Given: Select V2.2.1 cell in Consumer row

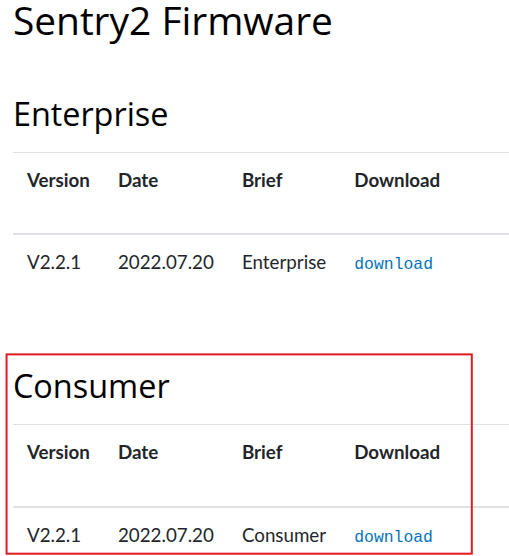Looking at the screenshot, I should (54, 535).
